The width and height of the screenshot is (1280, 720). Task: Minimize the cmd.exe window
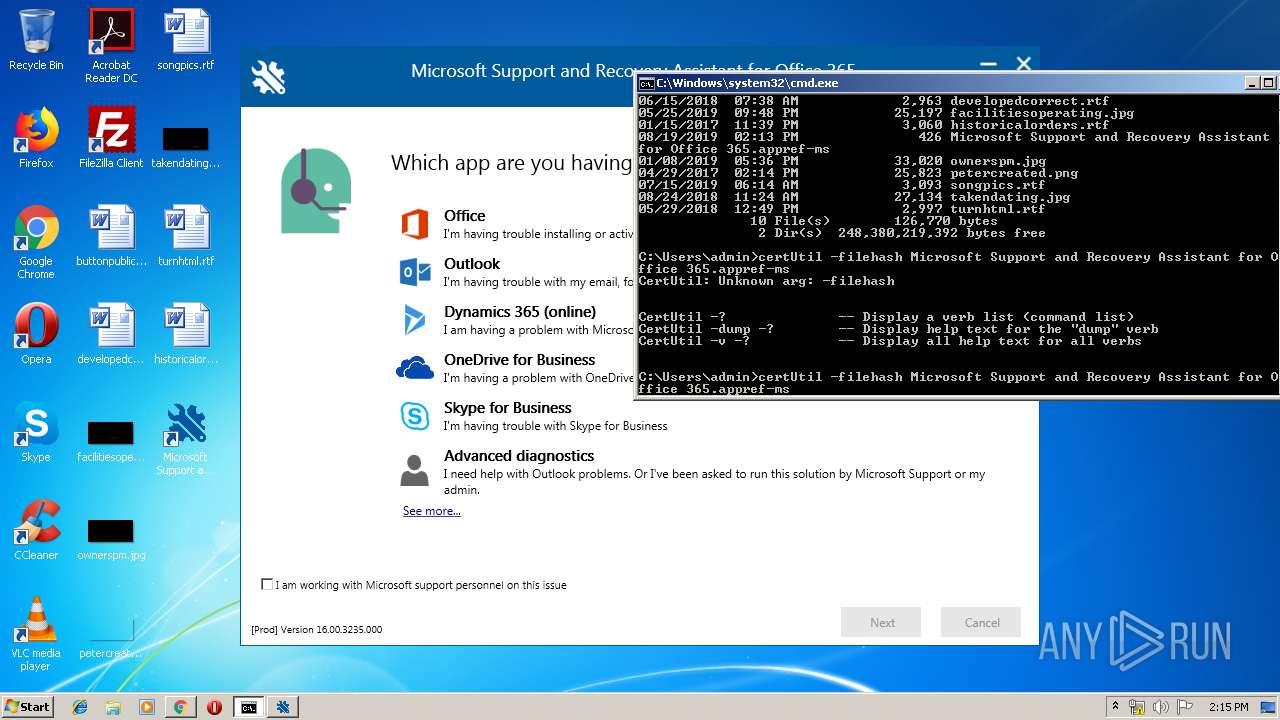click(x=1251, y=83)
